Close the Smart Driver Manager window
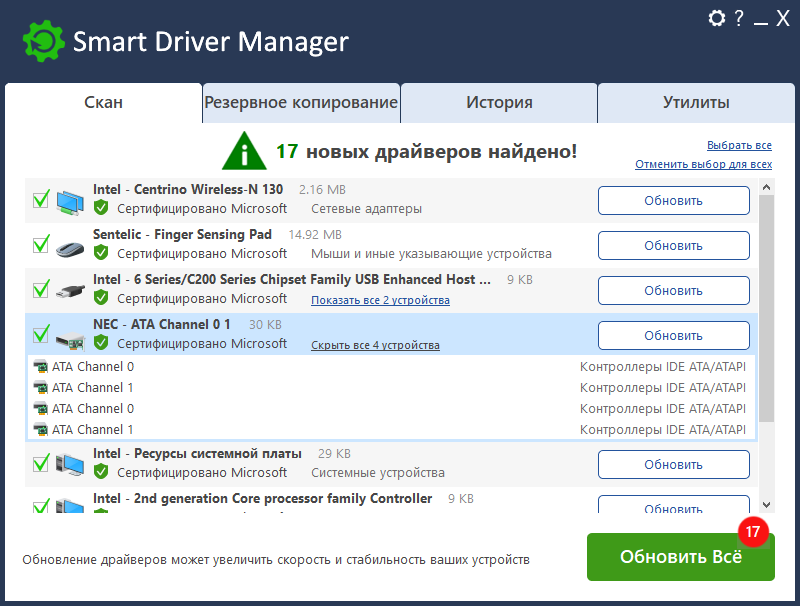This screenshot has height=606, width=800. pyautogui.click(x=783, y=18)
